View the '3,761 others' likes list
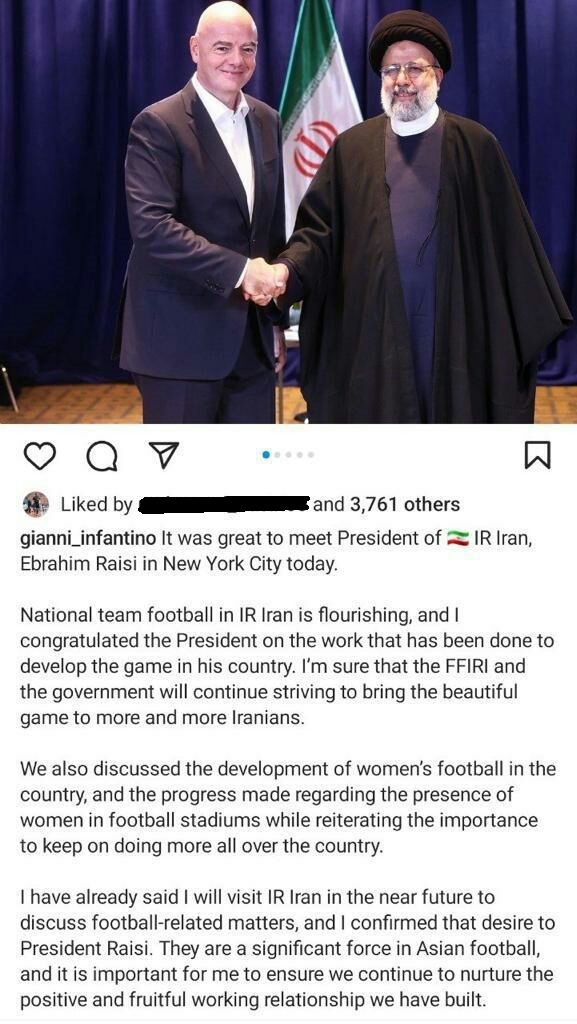The width and height of the screenshot is (577, 1024). click(x=405, y=504)
